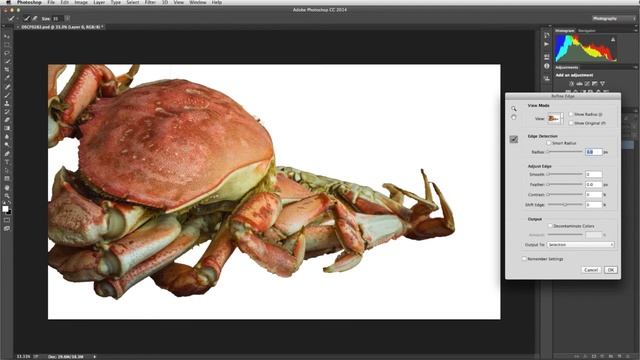Image resolution: width=640 pixels, height=360 pixels.
Task: Check the Remember Settings option
Action: tap(524, 259)
